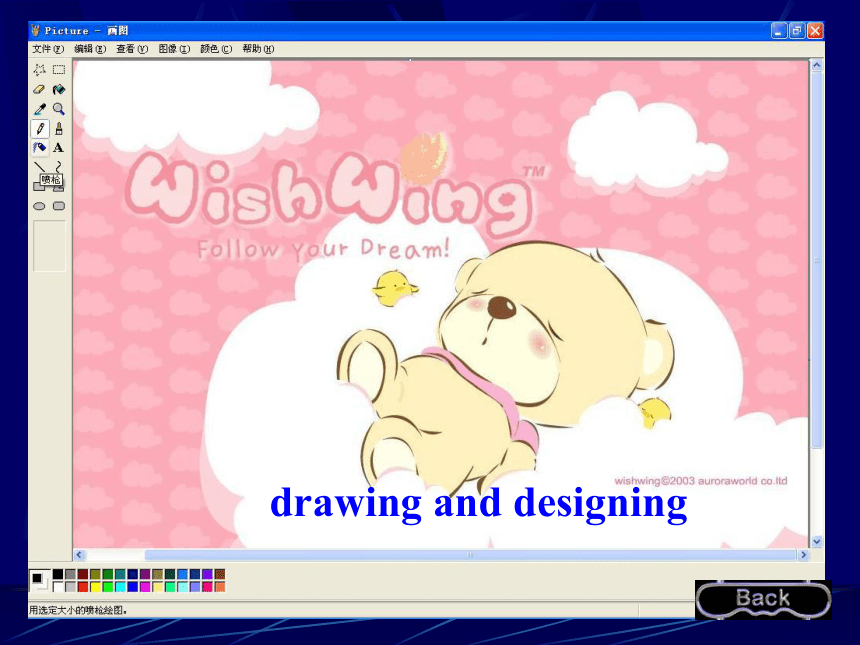Image resolution: width=860 pixels, height=645 pixels.
Task: Select the brown palette swatch
Action: click(x=220, y=574)
